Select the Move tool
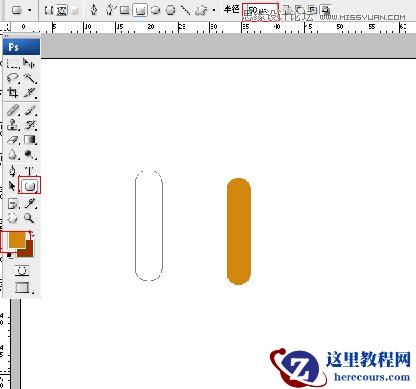The image size is (416, 389). point(29,63)
